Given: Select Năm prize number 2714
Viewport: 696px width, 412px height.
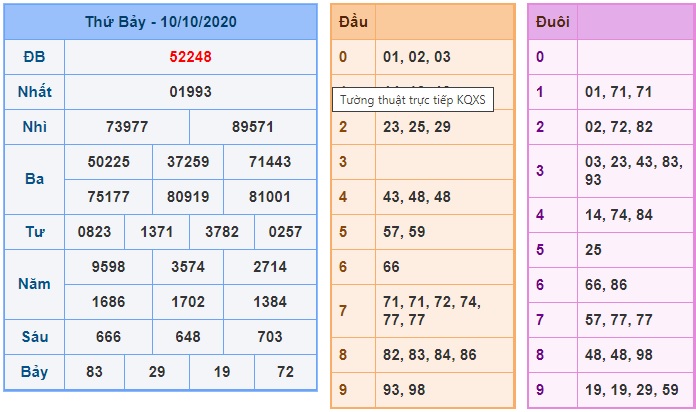Looking at the screenshot, I should click(270, 267).
